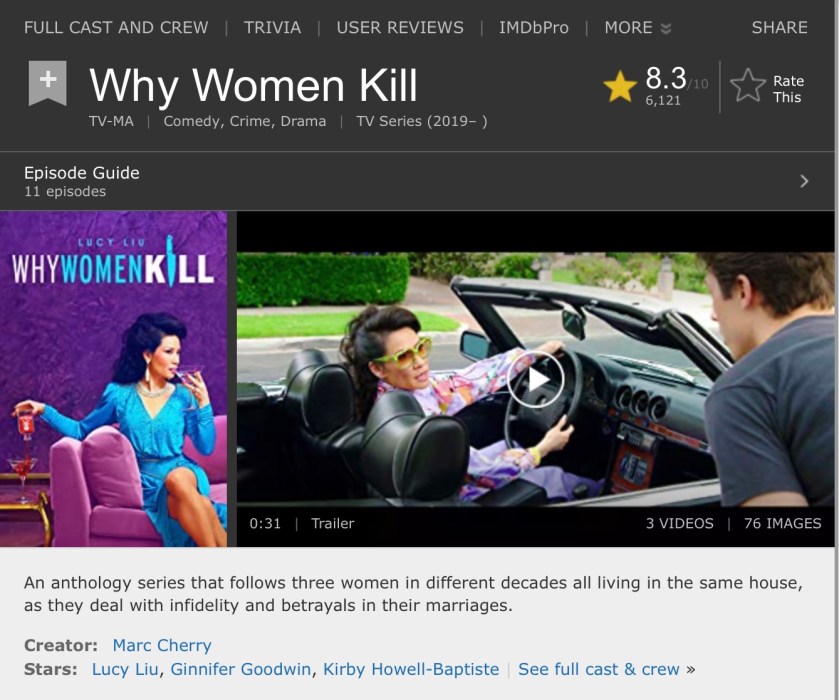Image resolution: width=839 pixels, height=700 pixels.
Task: Open Lucy Liu's profile link
Action: [125, 669]
